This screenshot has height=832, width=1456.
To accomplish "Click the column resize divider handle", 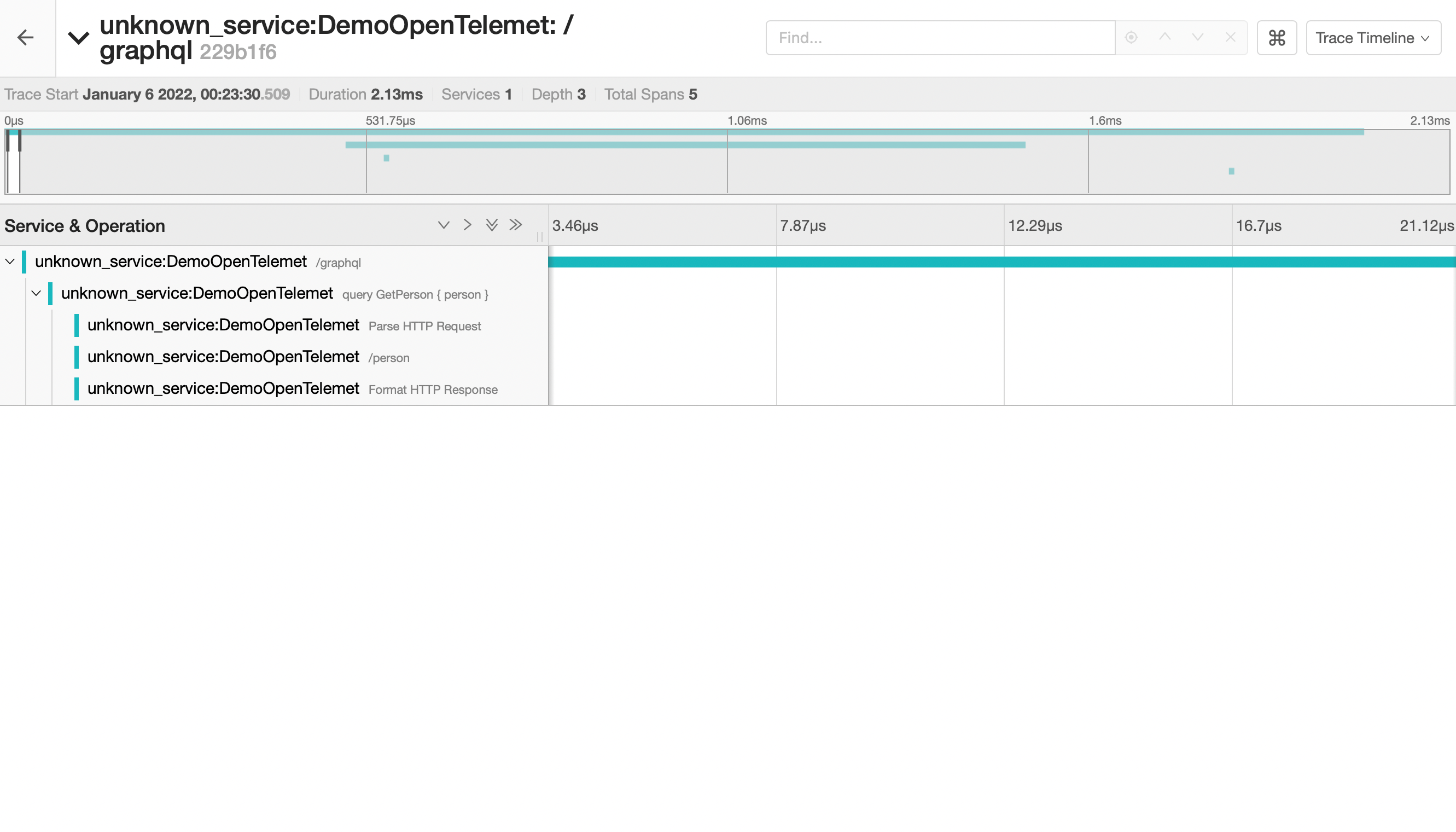I will tap(539, 236).
